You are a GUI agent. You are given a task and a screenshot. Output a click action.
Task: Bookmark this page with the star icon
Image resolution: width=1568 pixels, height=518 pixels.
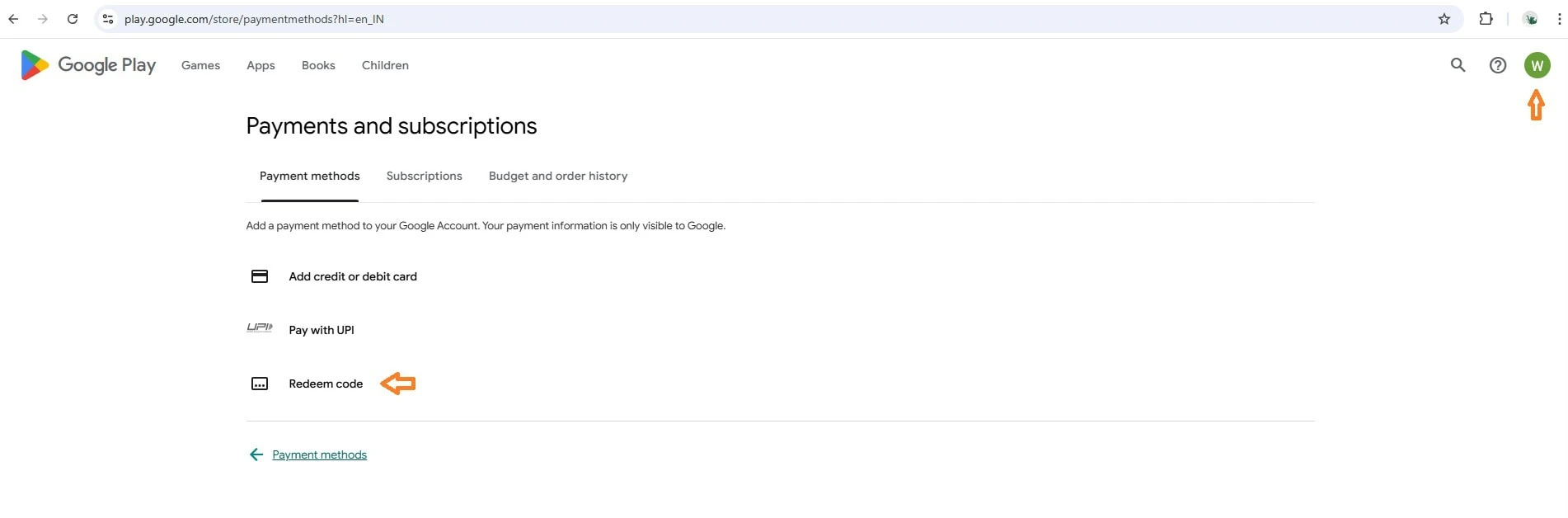1444,19
